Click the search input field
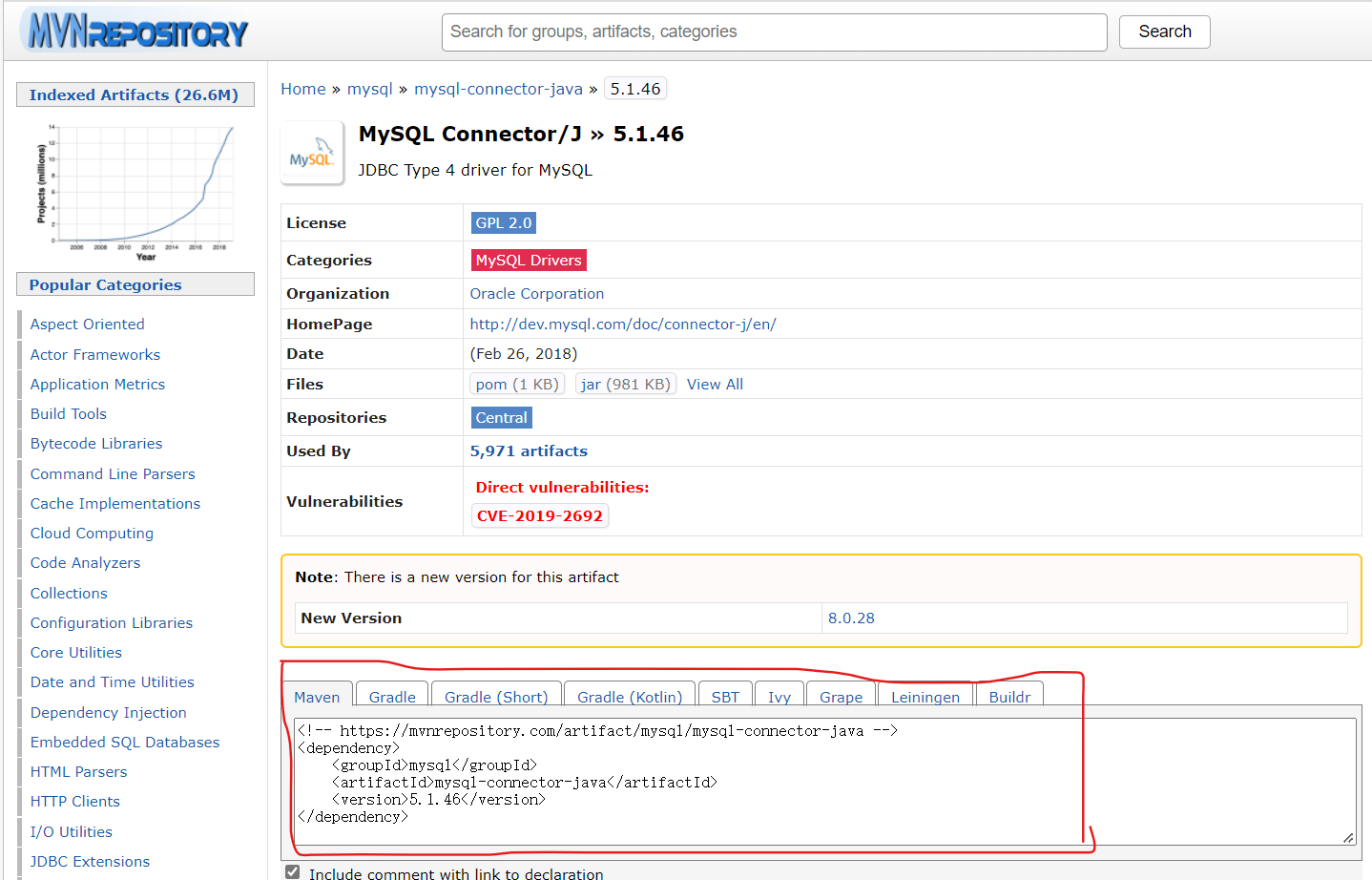The width and height of the screenshot is (1372, 880). (x=773, y=31)
